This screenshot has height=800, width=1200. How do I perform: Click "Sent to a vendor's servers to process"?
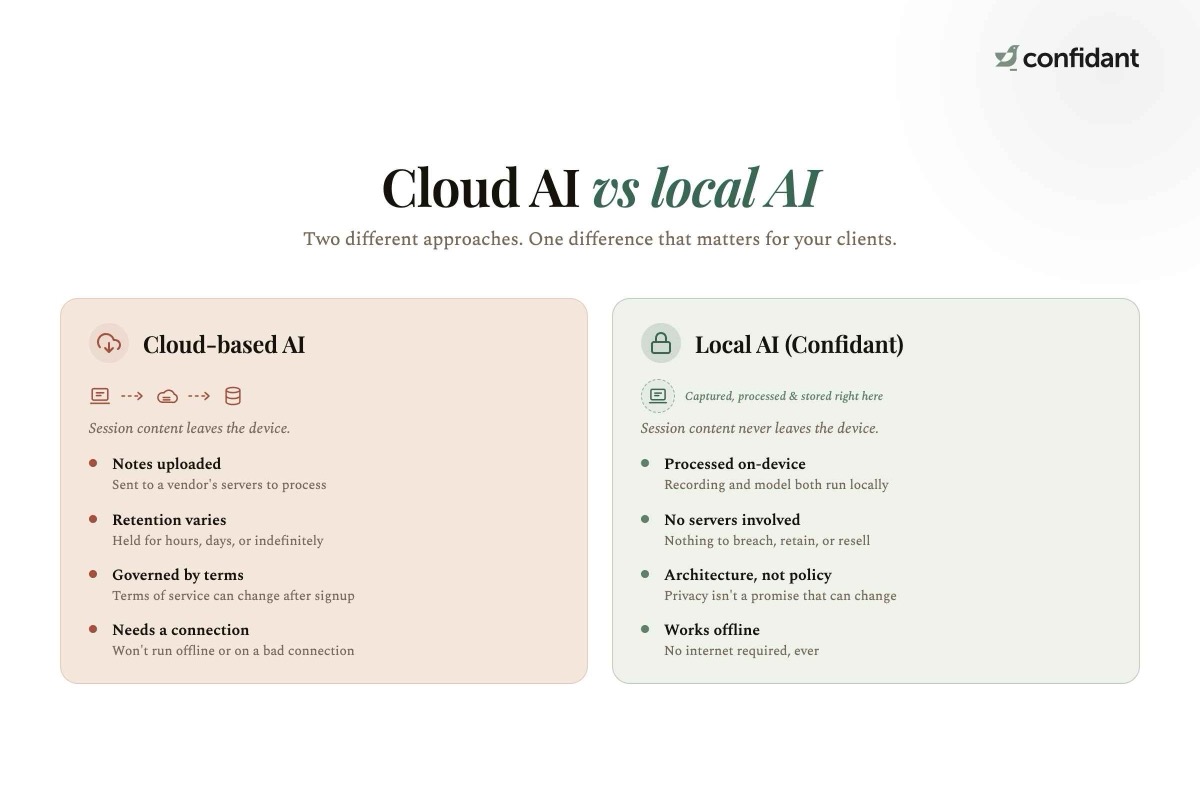[219, 485]
